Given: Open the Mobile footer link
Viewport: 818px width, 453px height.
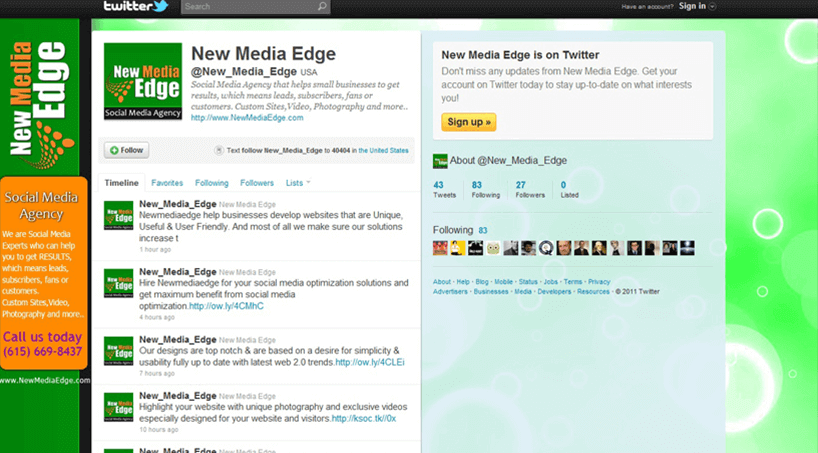Looking at the screenshot, I should click(503, 282).
